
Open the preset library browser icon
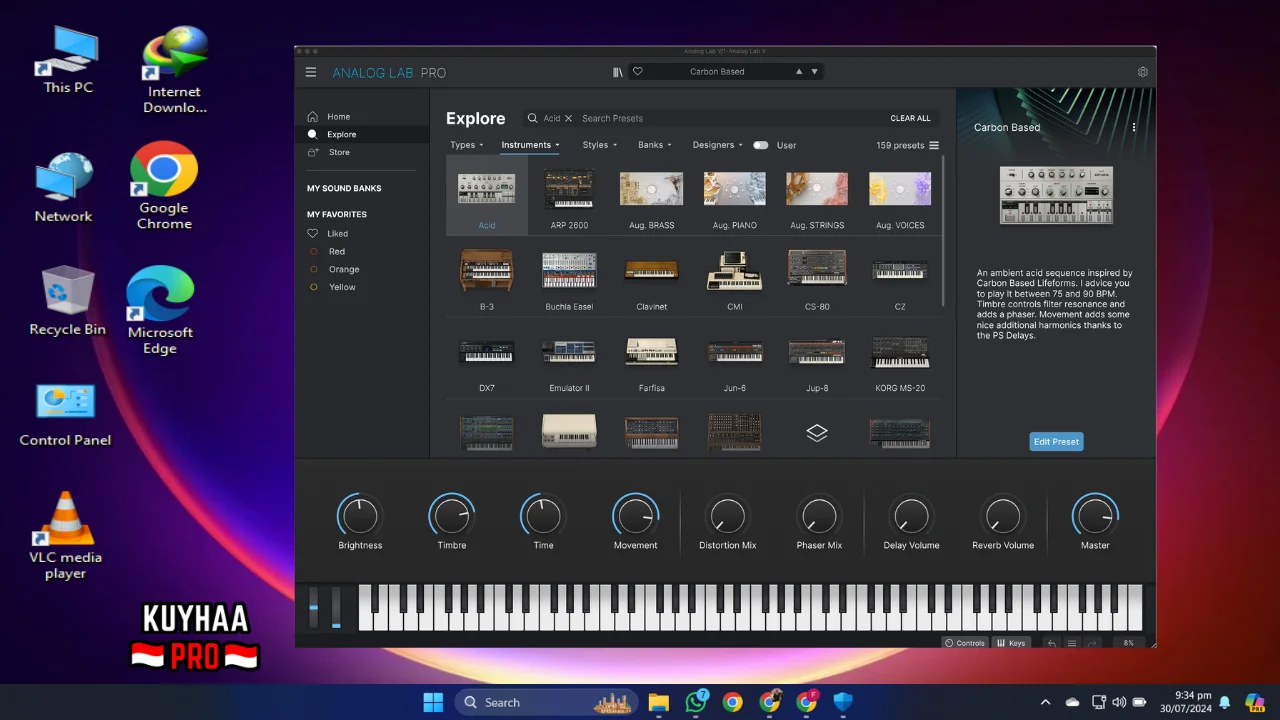tap(618, 72)
